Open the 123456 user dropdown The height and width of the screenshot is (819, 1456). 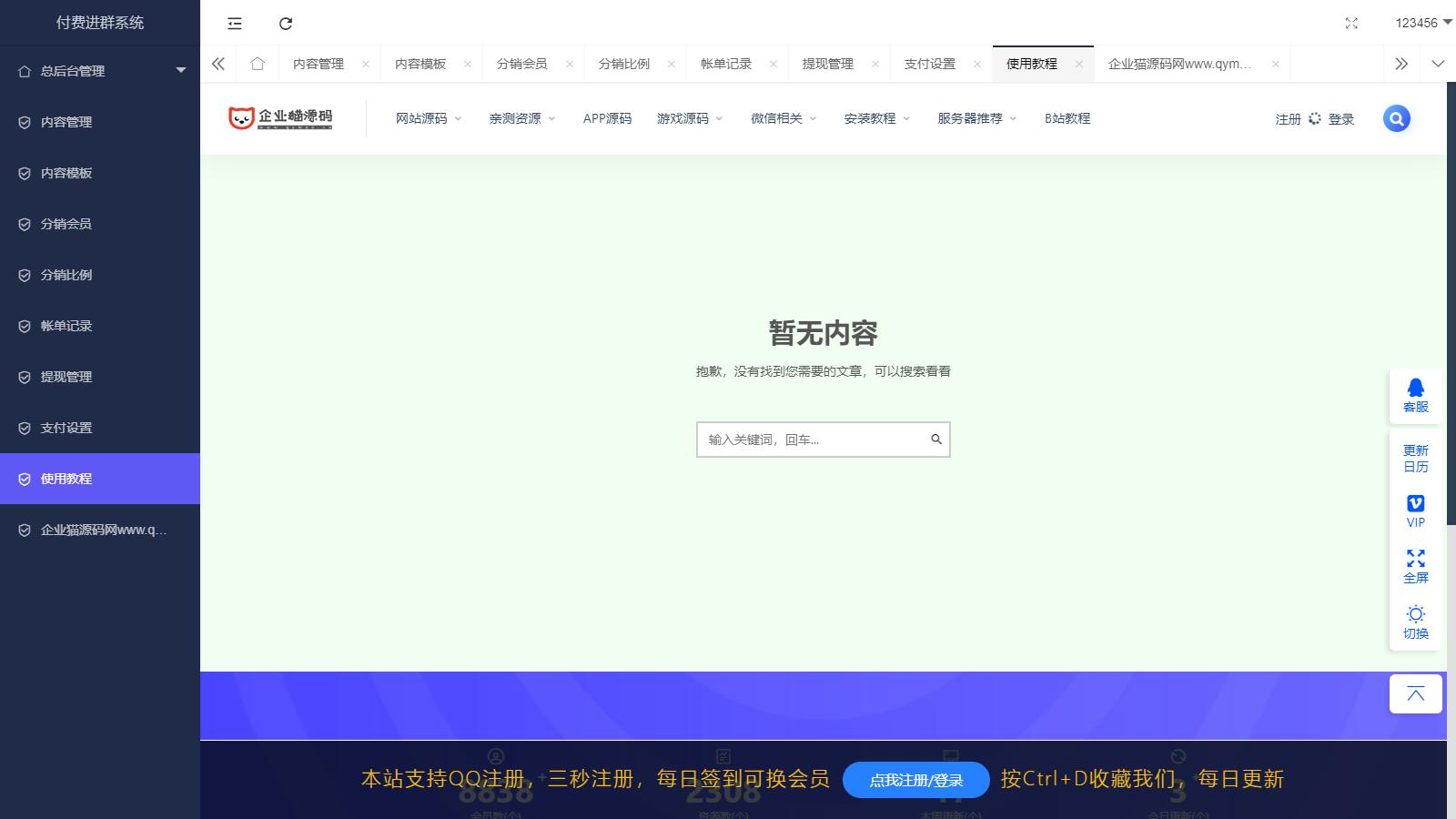[1422, 23]
